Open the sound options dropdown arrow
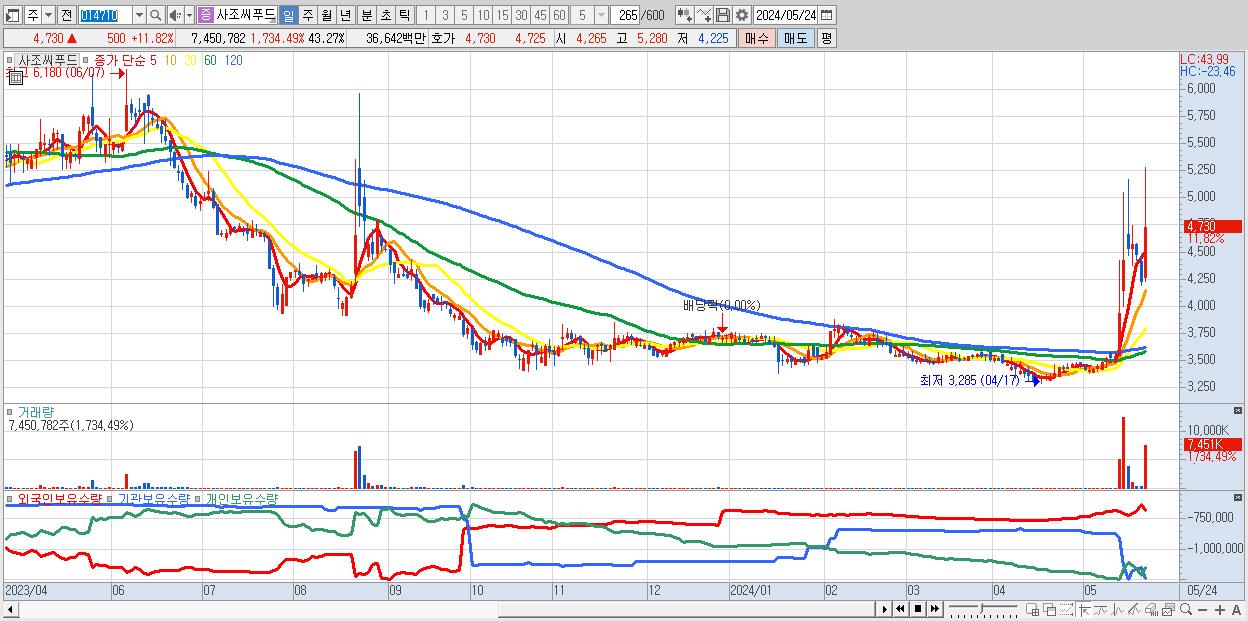Image resolution: width=1248 pixels, height=621 pixels. pos(190,15)
